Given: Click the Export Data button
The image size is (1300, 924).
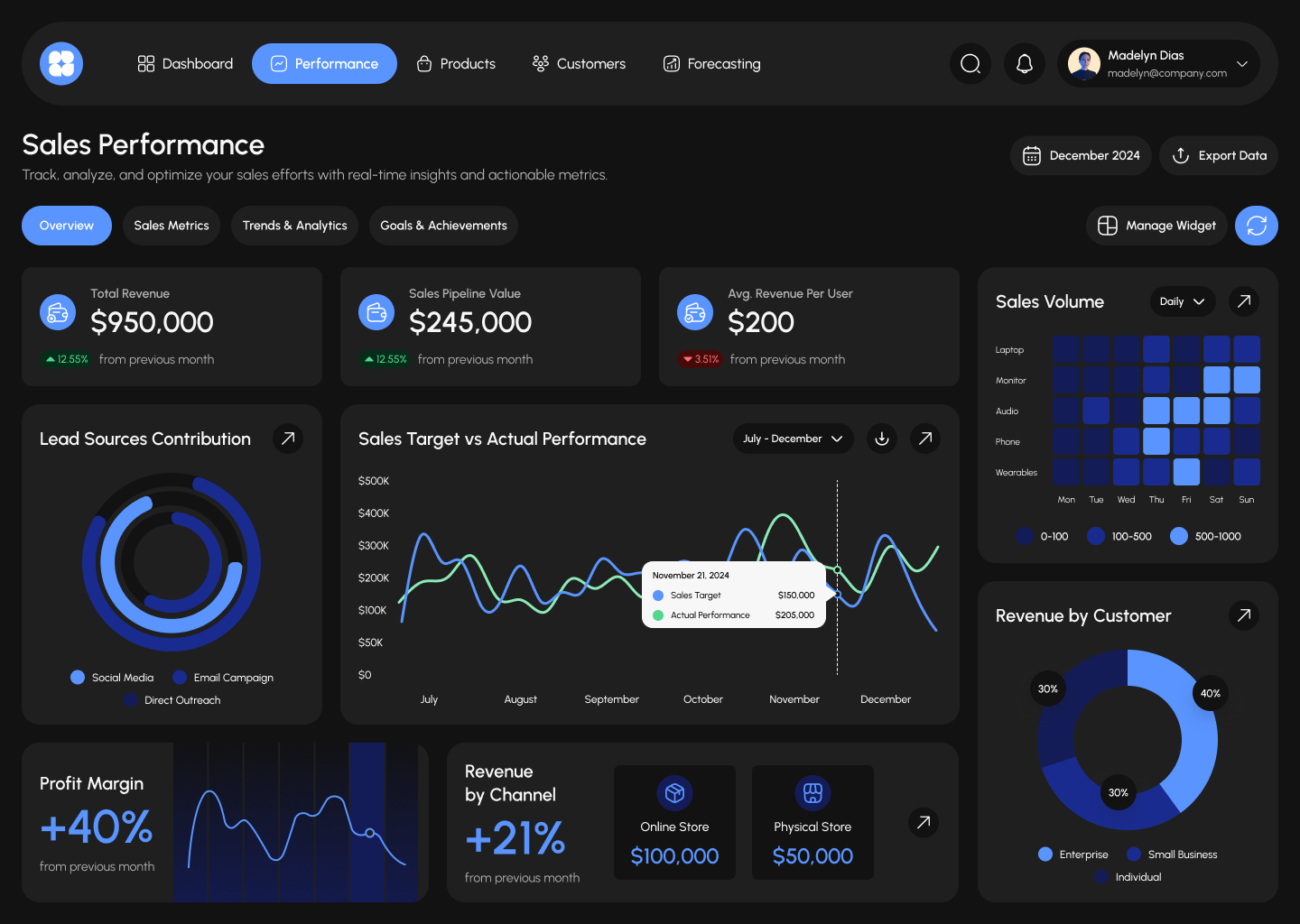Looking at the screenshot, I should coord(1218,155).
